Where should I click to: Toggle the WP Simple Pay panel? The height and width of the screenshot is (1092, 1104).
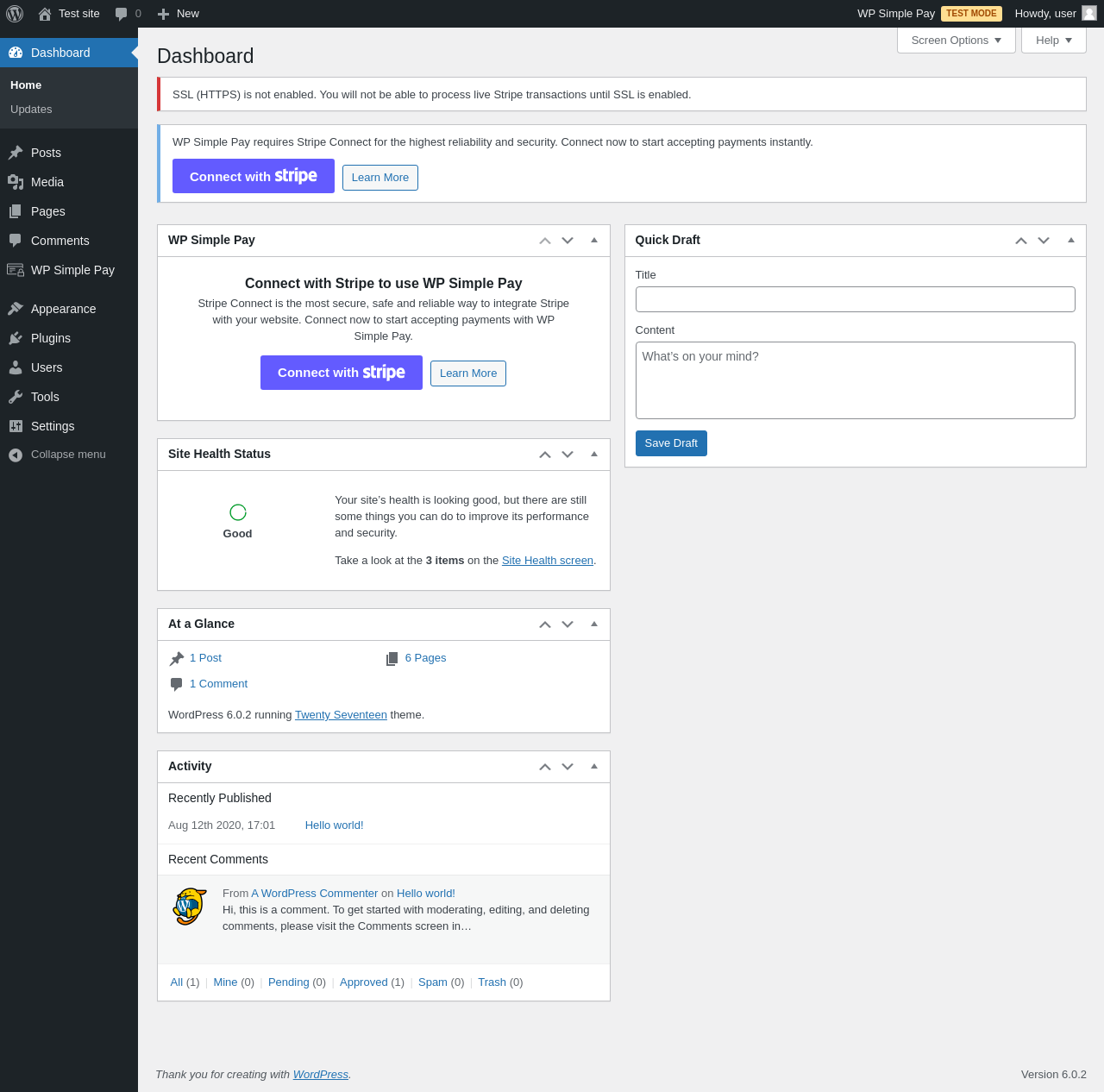[594, 241]
